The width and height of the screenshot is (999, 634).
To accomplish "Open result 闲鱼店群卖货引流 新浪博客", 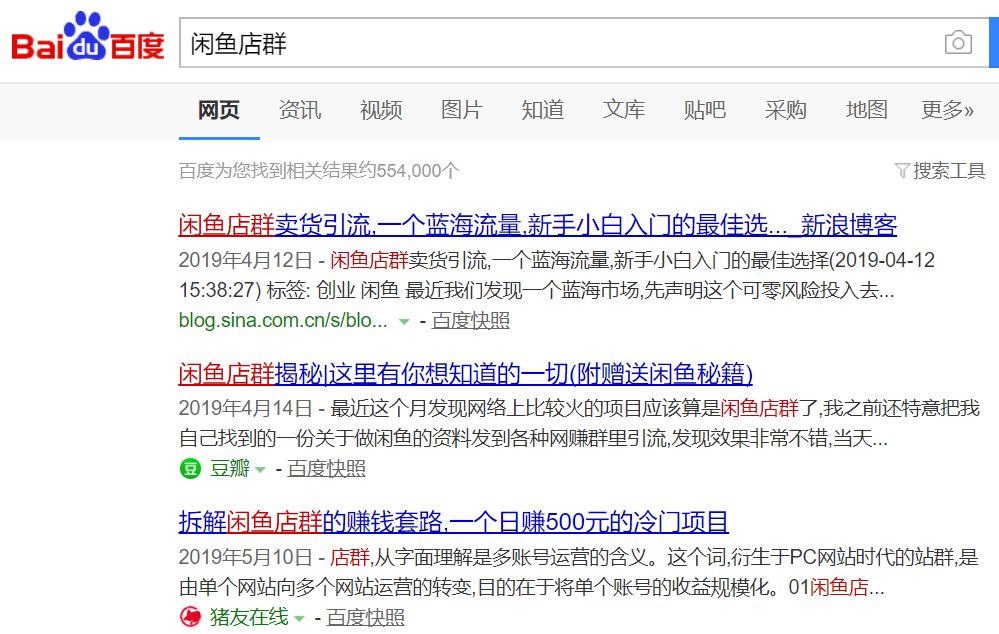I will click(538, 226).
